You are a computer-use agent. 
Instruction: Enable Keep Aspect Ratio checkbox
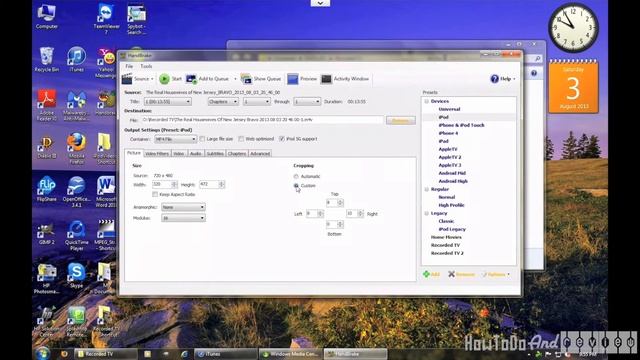155,195
